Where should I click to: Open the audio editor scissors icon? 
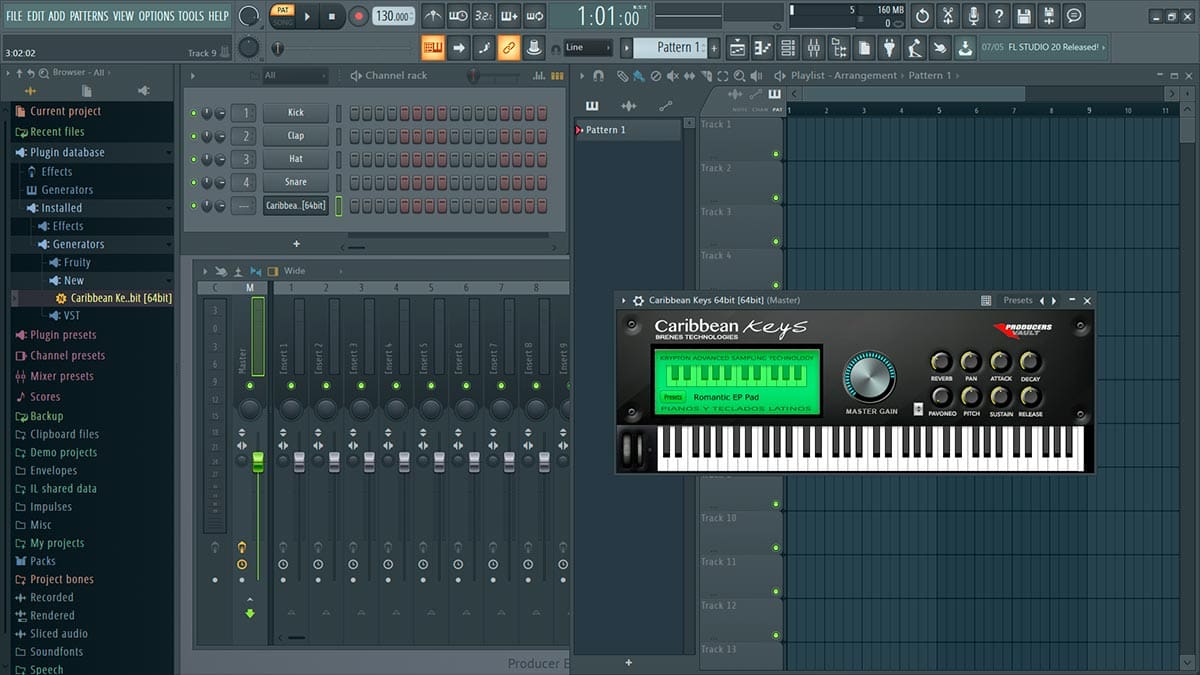click(948, 16)
